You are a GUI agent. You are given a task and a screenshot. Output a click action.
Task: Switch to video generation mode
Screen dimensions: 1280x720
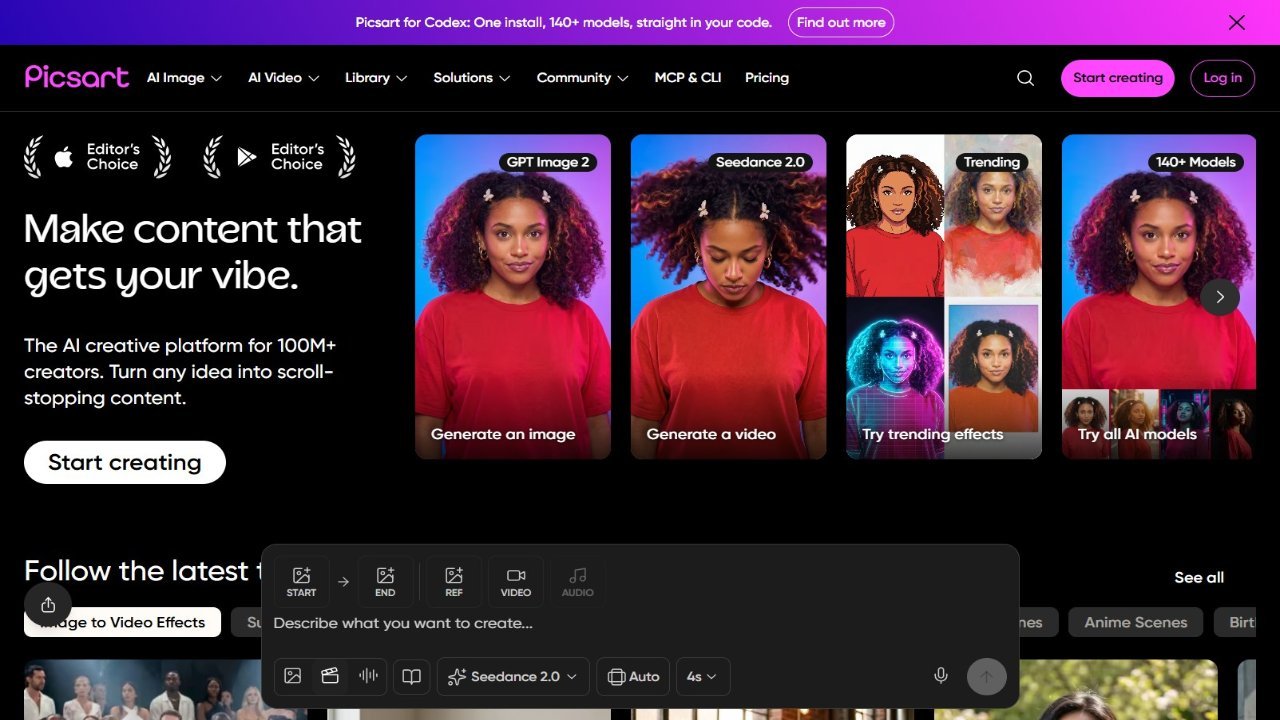tap(330, 676)
